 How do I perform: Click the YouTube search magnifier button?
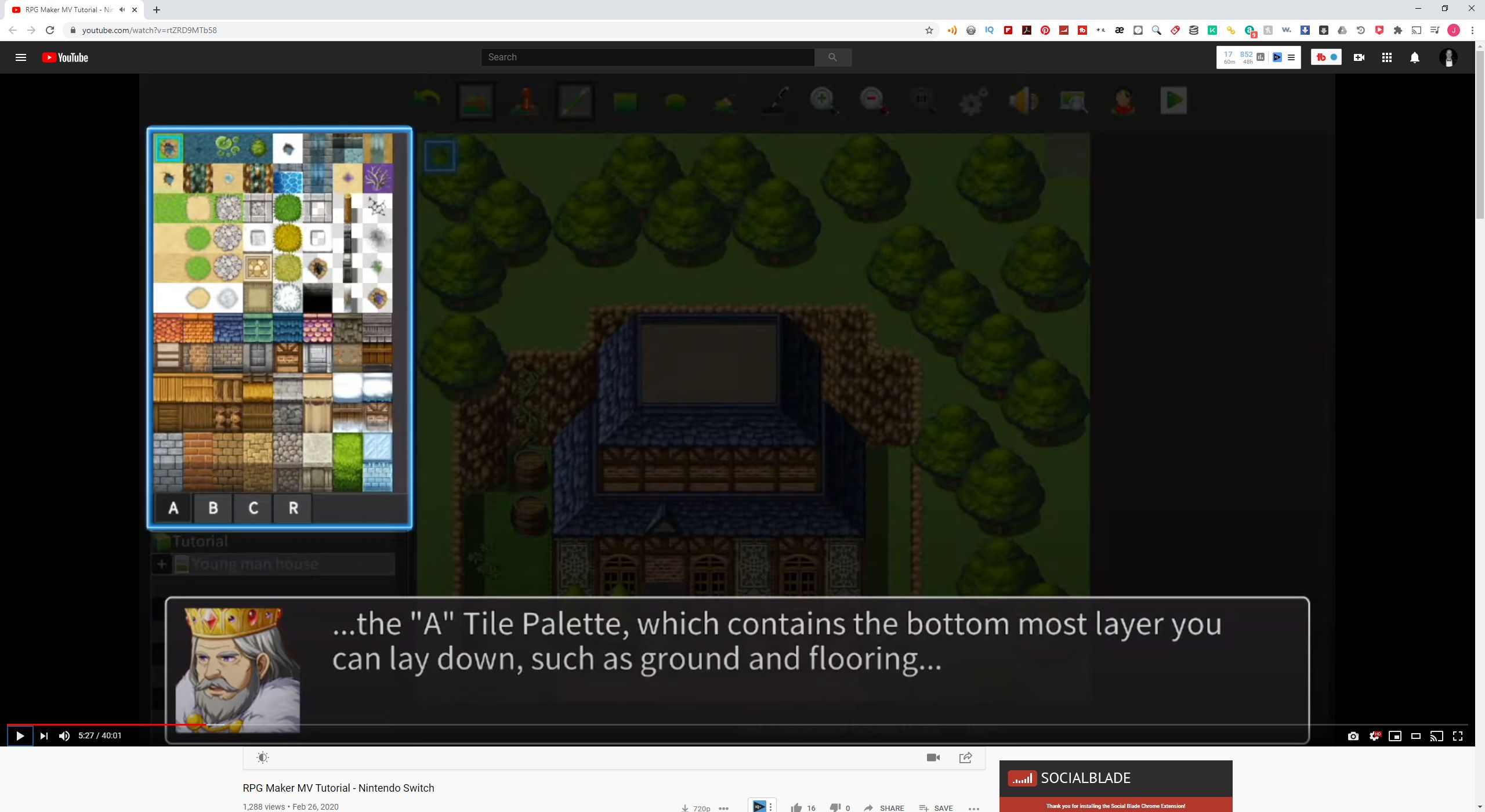832,57
